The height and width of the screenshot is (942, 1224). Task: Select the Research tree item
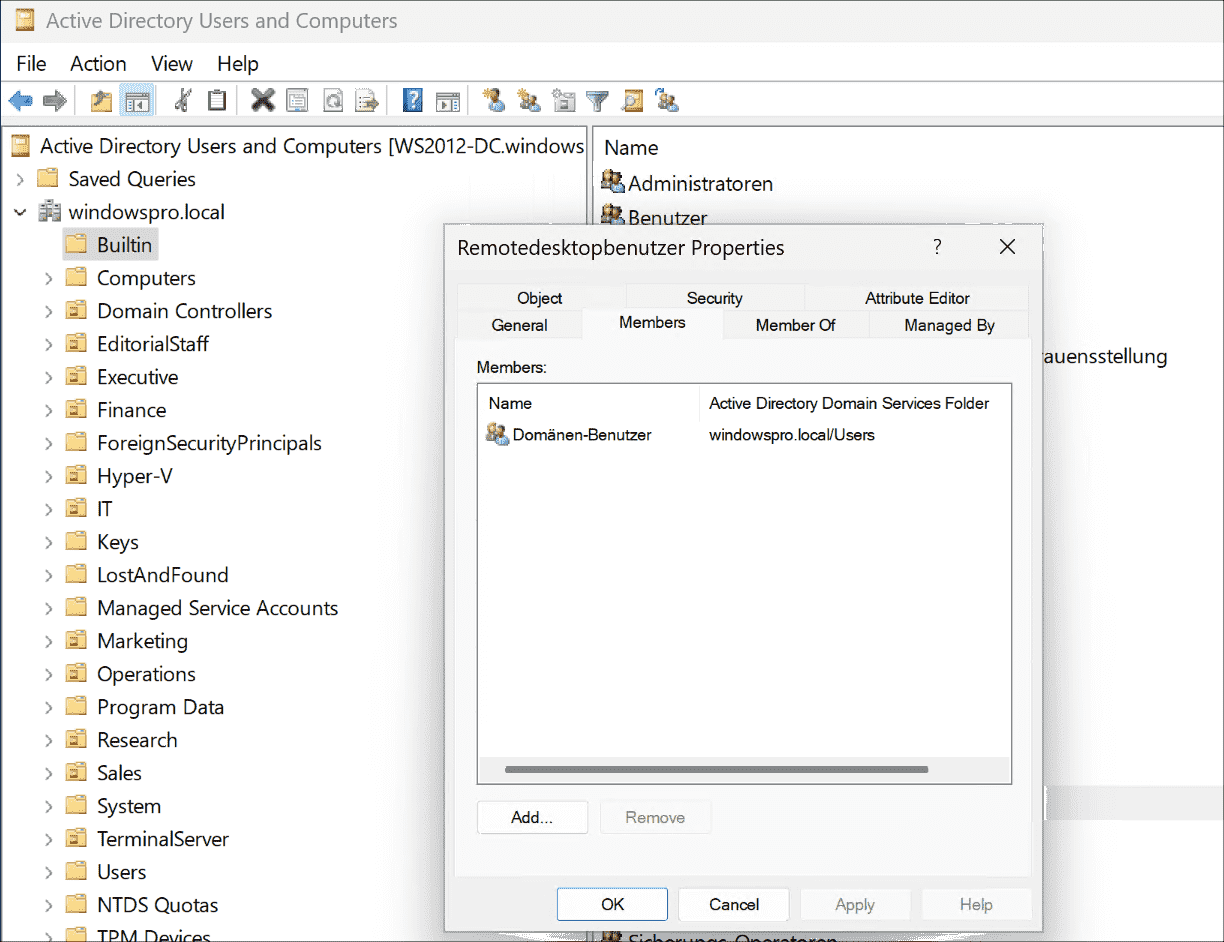click(x=137, y=740)
